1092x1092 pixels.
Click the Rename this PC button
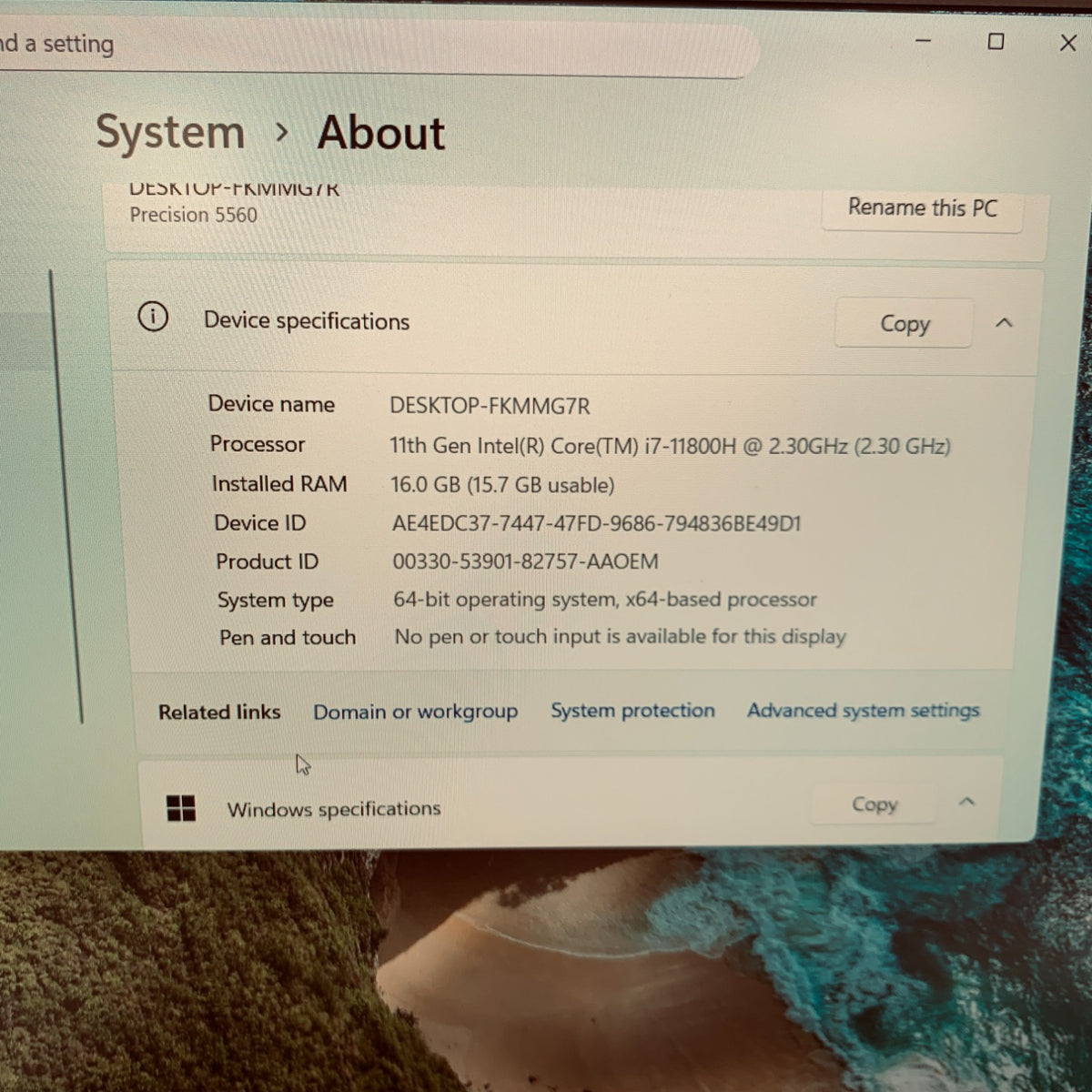point(922,207)
